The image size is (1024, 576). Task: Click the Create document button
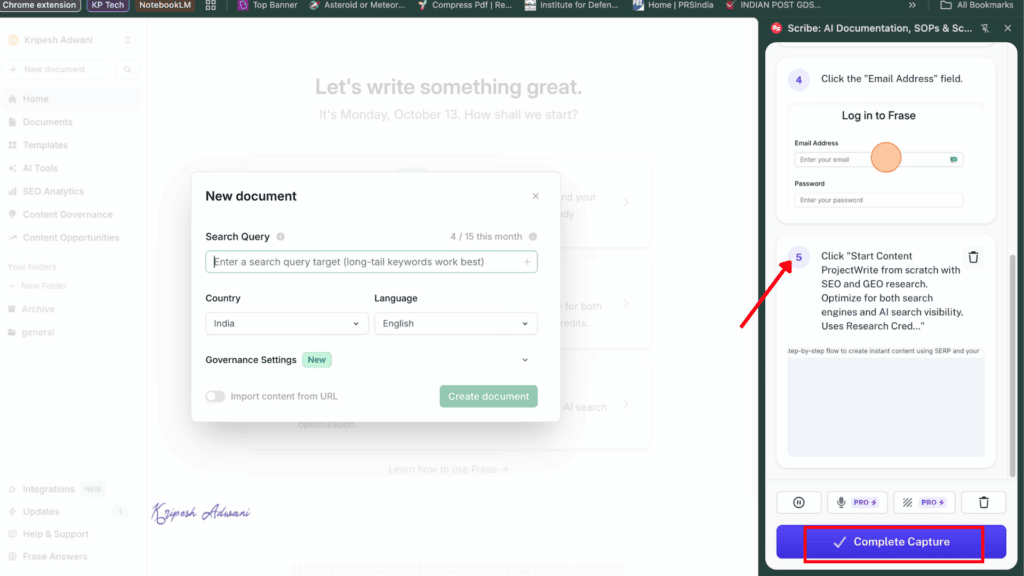point(488,396)
